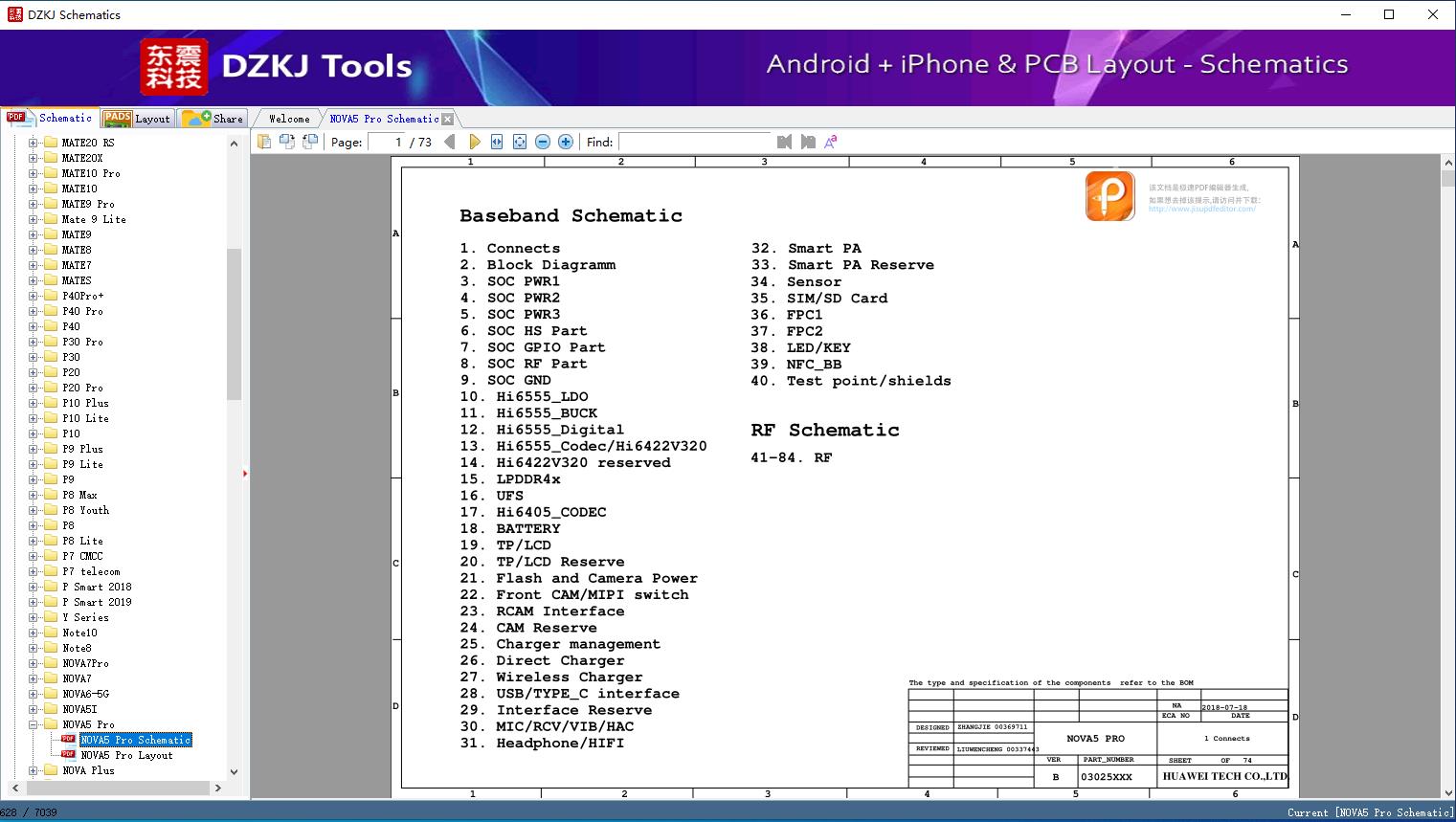This screenshot has width=1456, height=822.
Task: Click the find next icon
Action: tap(808, 142)
